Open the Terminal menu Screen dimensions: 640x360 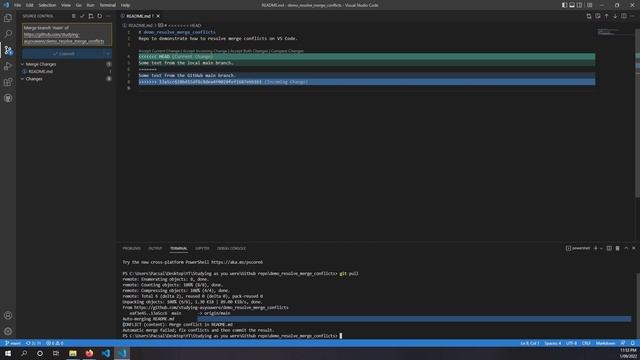tap(108, 5)
